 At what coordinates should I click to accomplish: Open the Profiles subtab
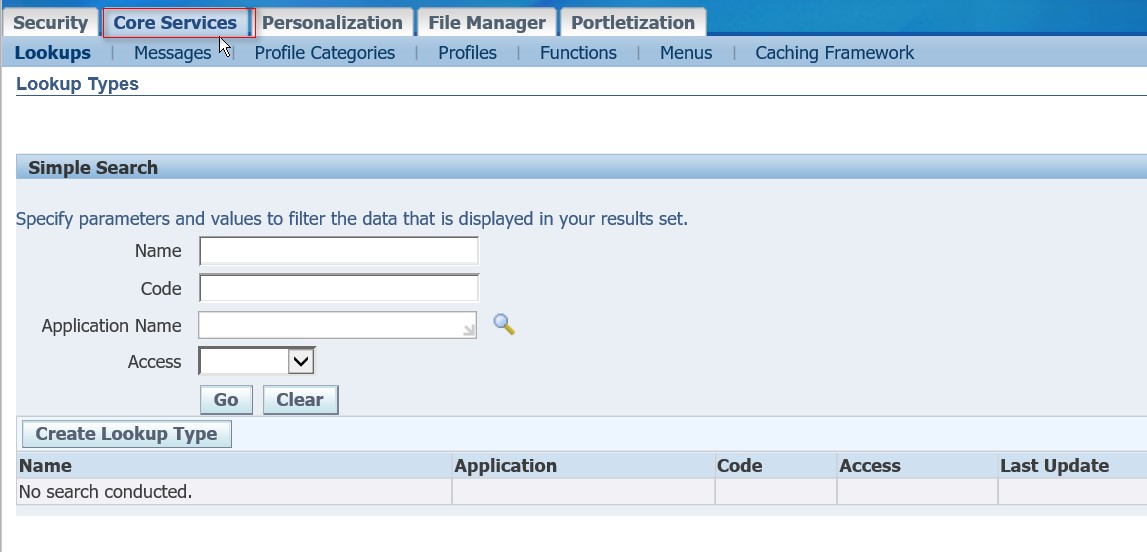pyautogui.click(x=467, y=53)
